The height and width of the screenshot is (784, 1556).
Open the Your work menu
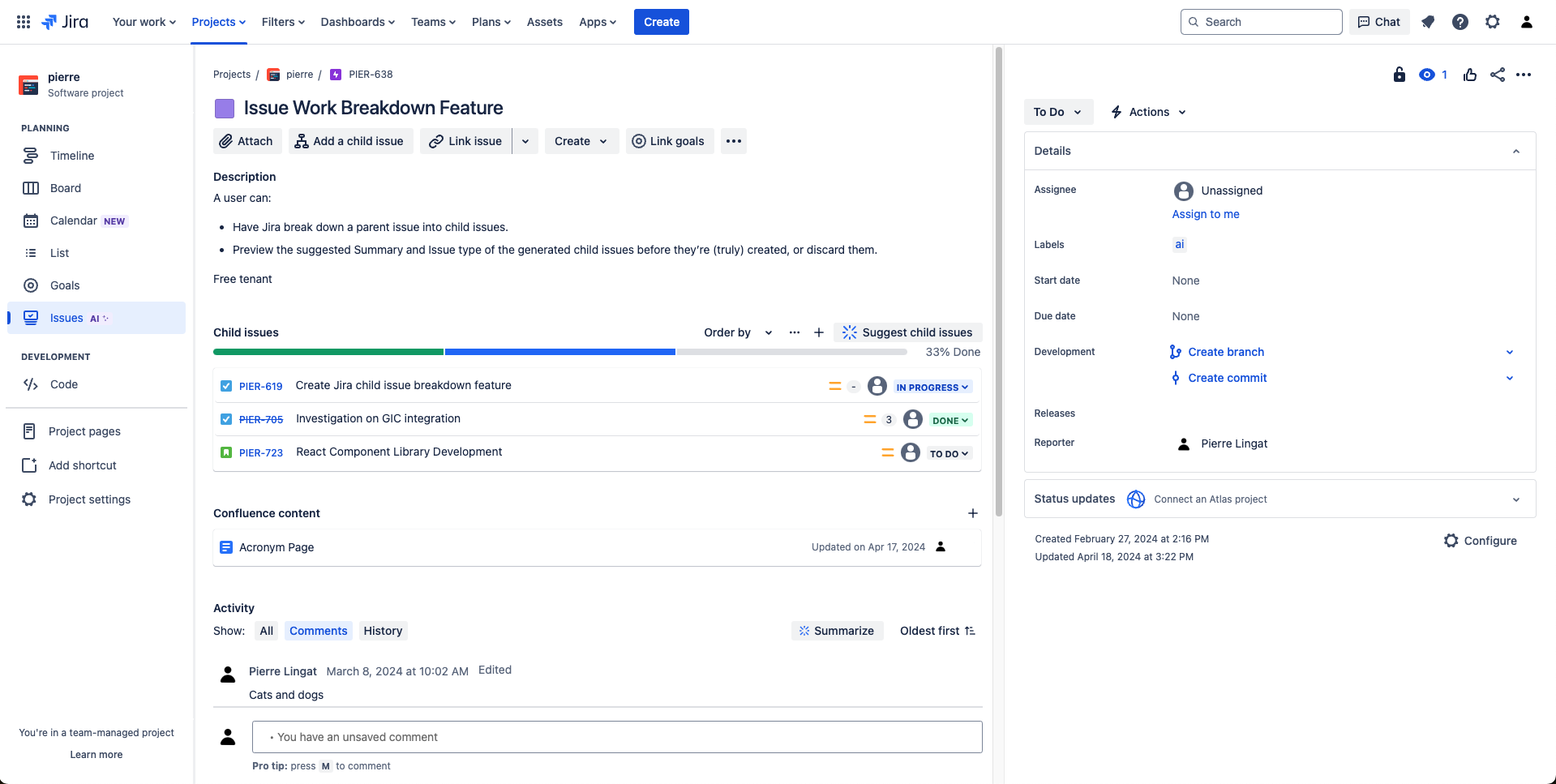point(144,22)
